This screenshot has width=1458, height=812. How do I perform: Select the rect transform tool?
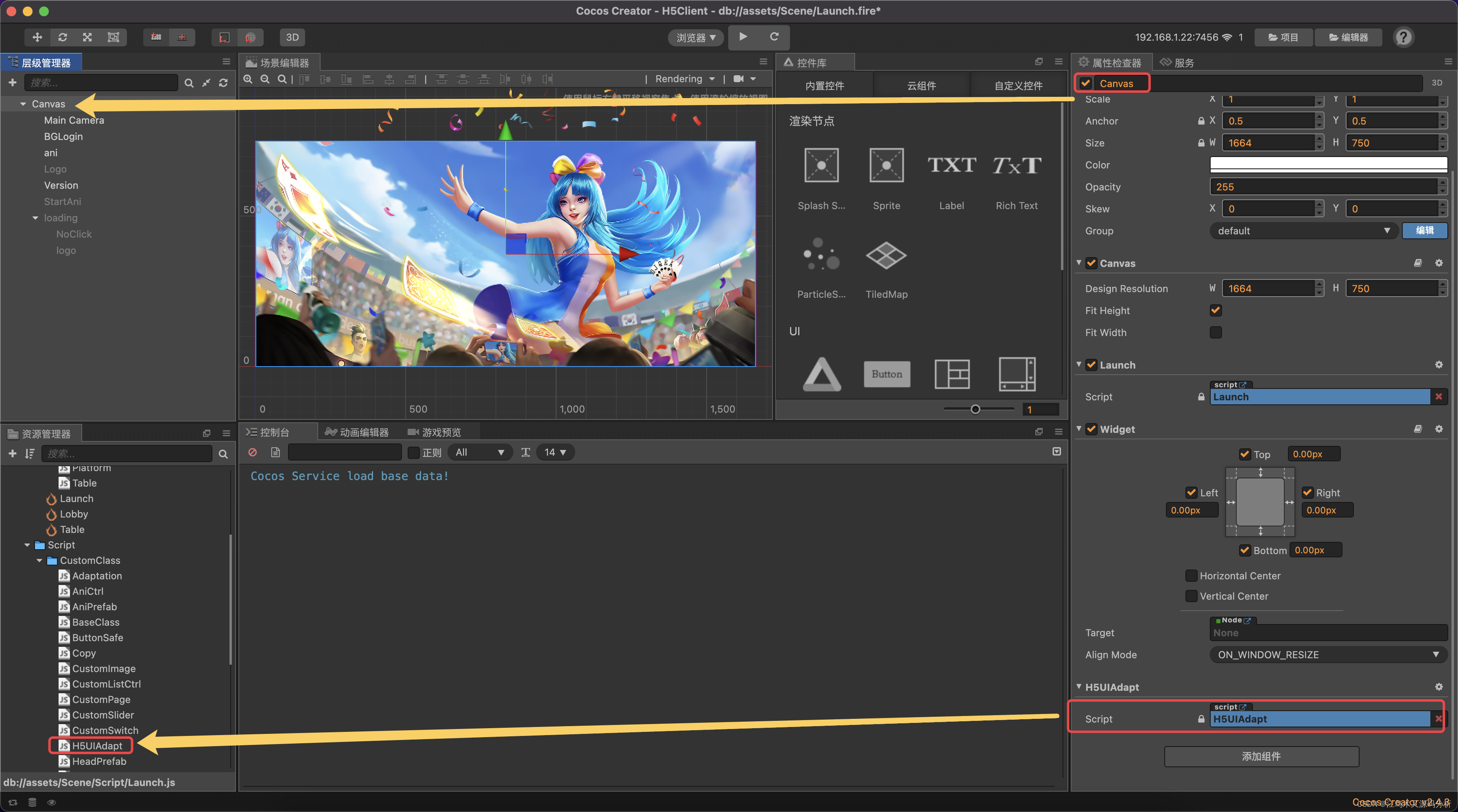click(113, 37)
